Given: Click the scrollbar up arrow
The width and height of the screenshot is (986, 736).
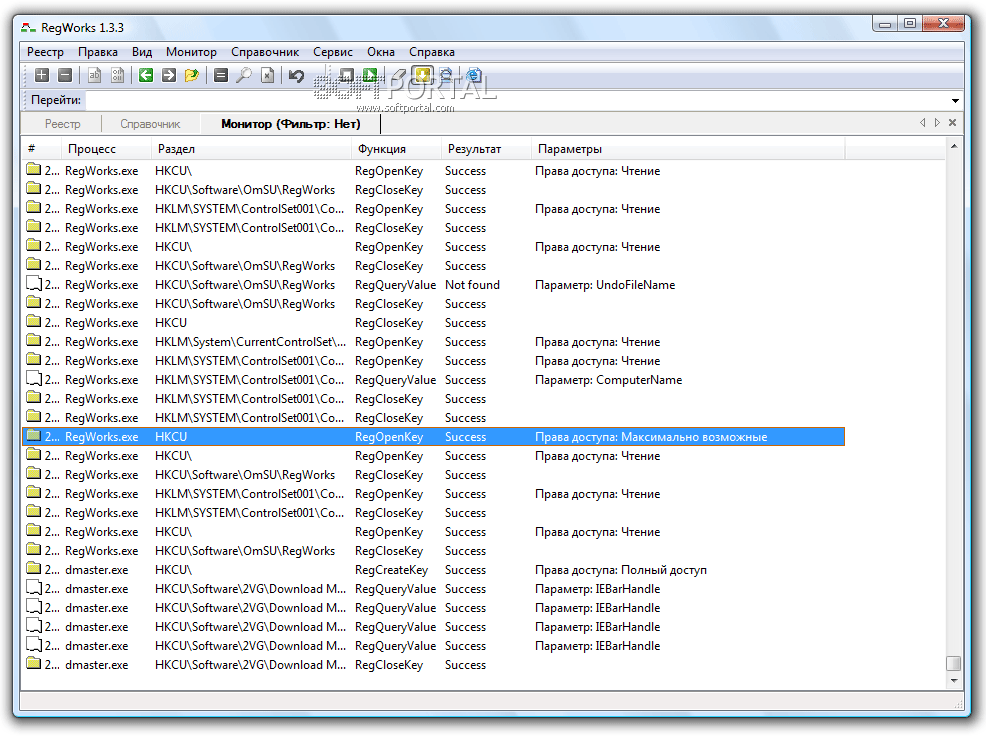Looking at the screenshot, I should [x=954, y=146].
